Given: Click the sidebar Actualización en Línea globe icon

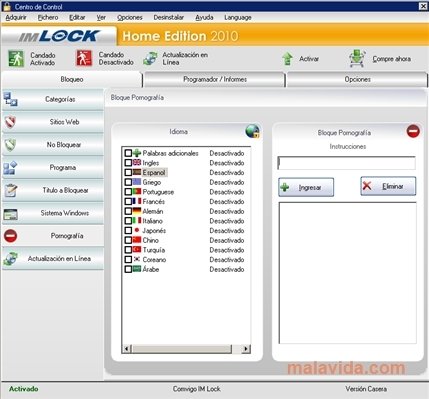Looking at the screenshot, I should (10, 259).
